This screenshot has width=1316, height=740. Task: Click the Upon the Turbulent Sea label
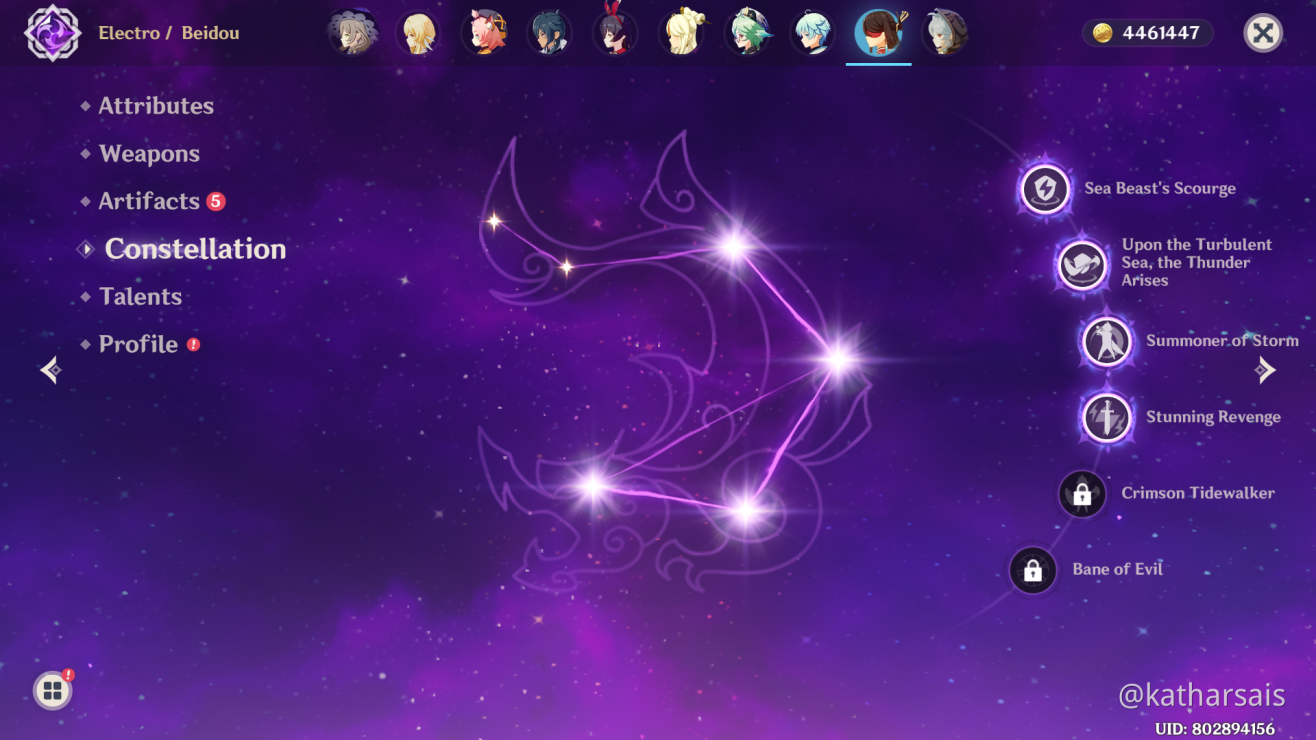coord(1197,263)
